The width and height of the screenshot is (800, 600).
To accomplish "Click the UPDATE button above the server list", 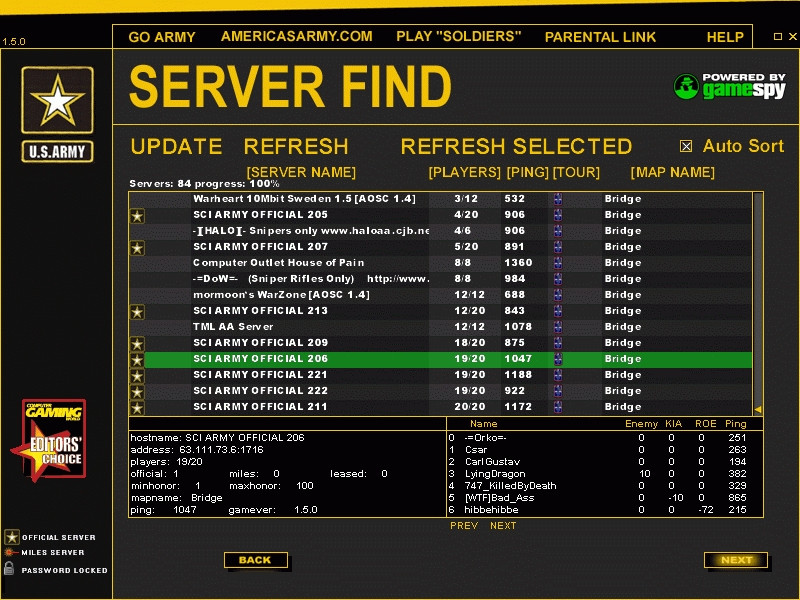I will 176,146.
